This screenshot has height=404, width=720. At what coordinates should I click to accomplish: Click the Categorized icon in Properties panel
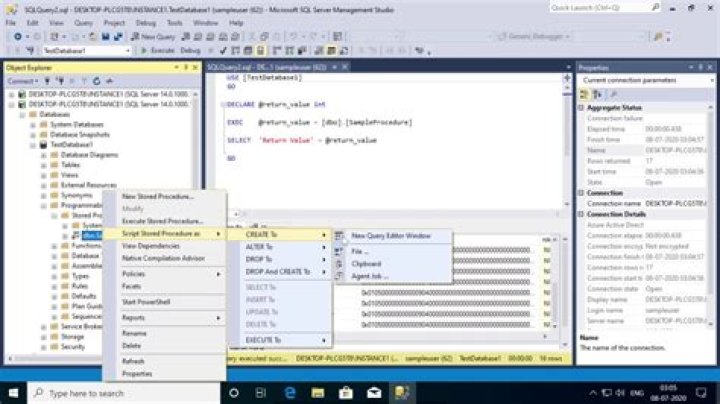coord(584,95)
